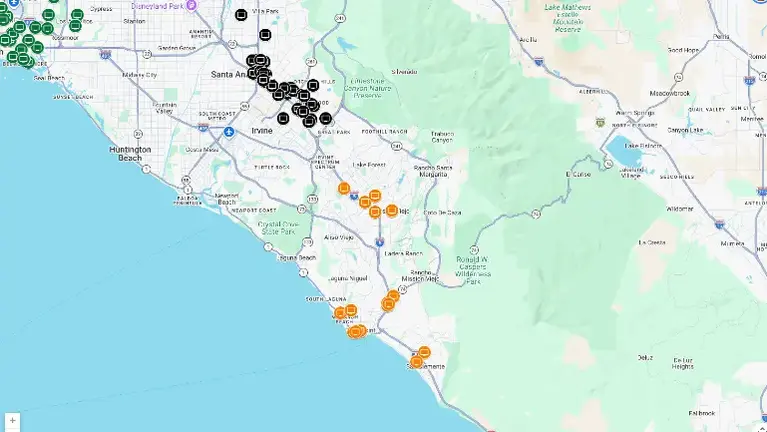
Task: Click Ronald W. Caspers Wilderness Park label
Action: tap(472, 271)
